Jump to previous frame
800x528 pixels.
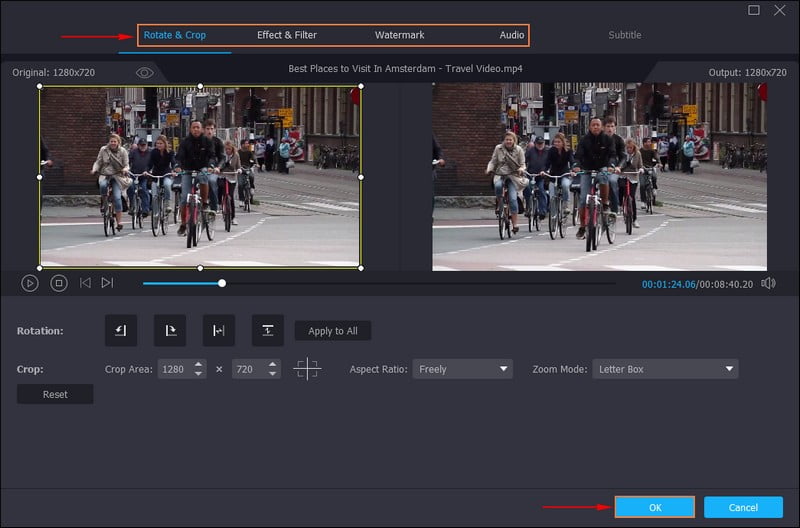click(x=85, y=283)
